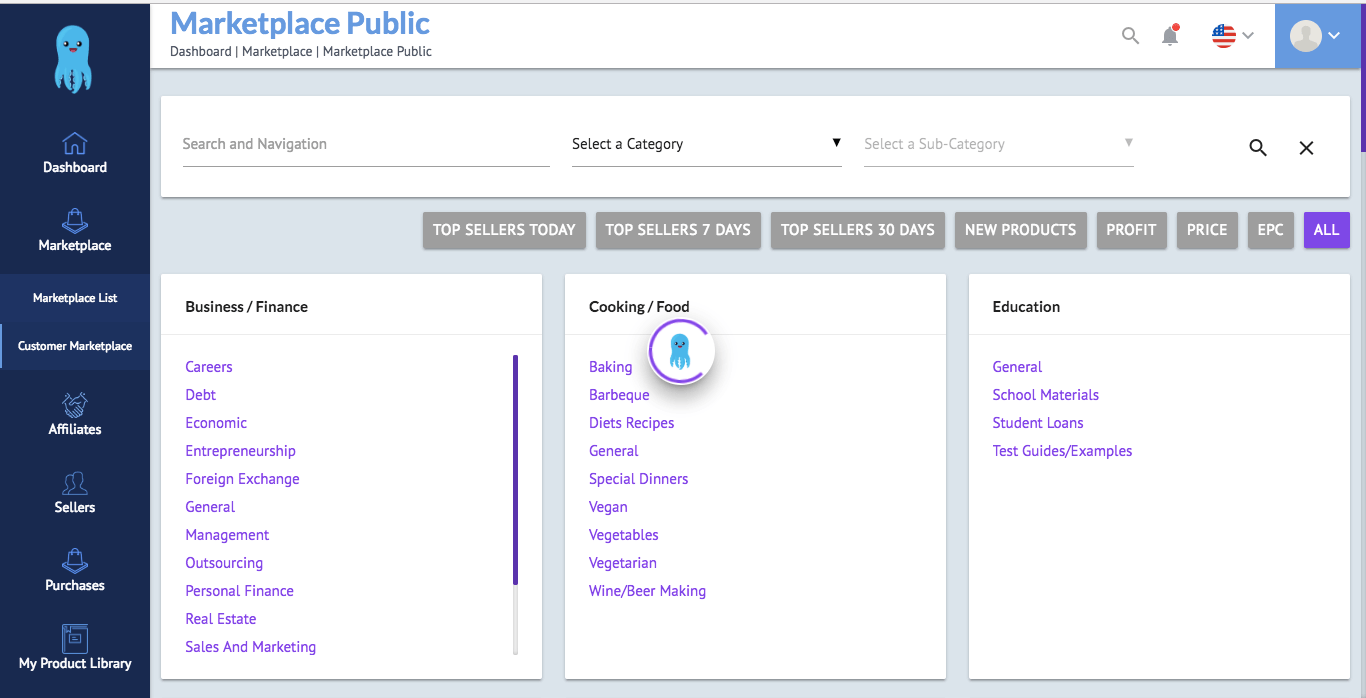Click Marketplace in the breadcrumb
This screenshot has width=1366, height=698.
click(277, 51)
